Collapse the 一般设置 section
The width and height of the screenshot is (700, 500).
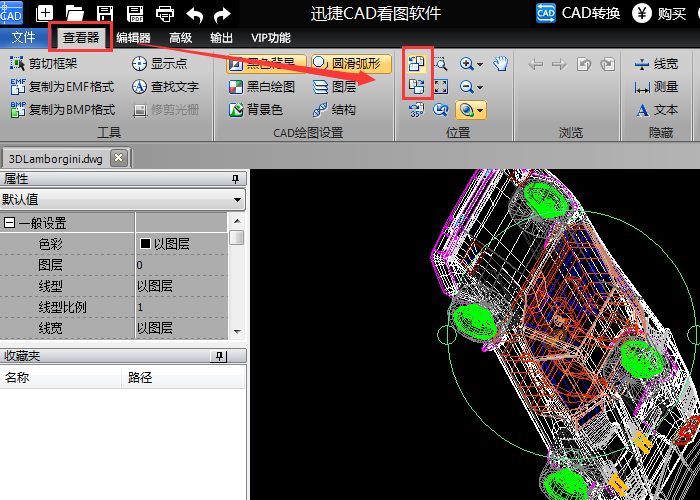coord(9,222)
